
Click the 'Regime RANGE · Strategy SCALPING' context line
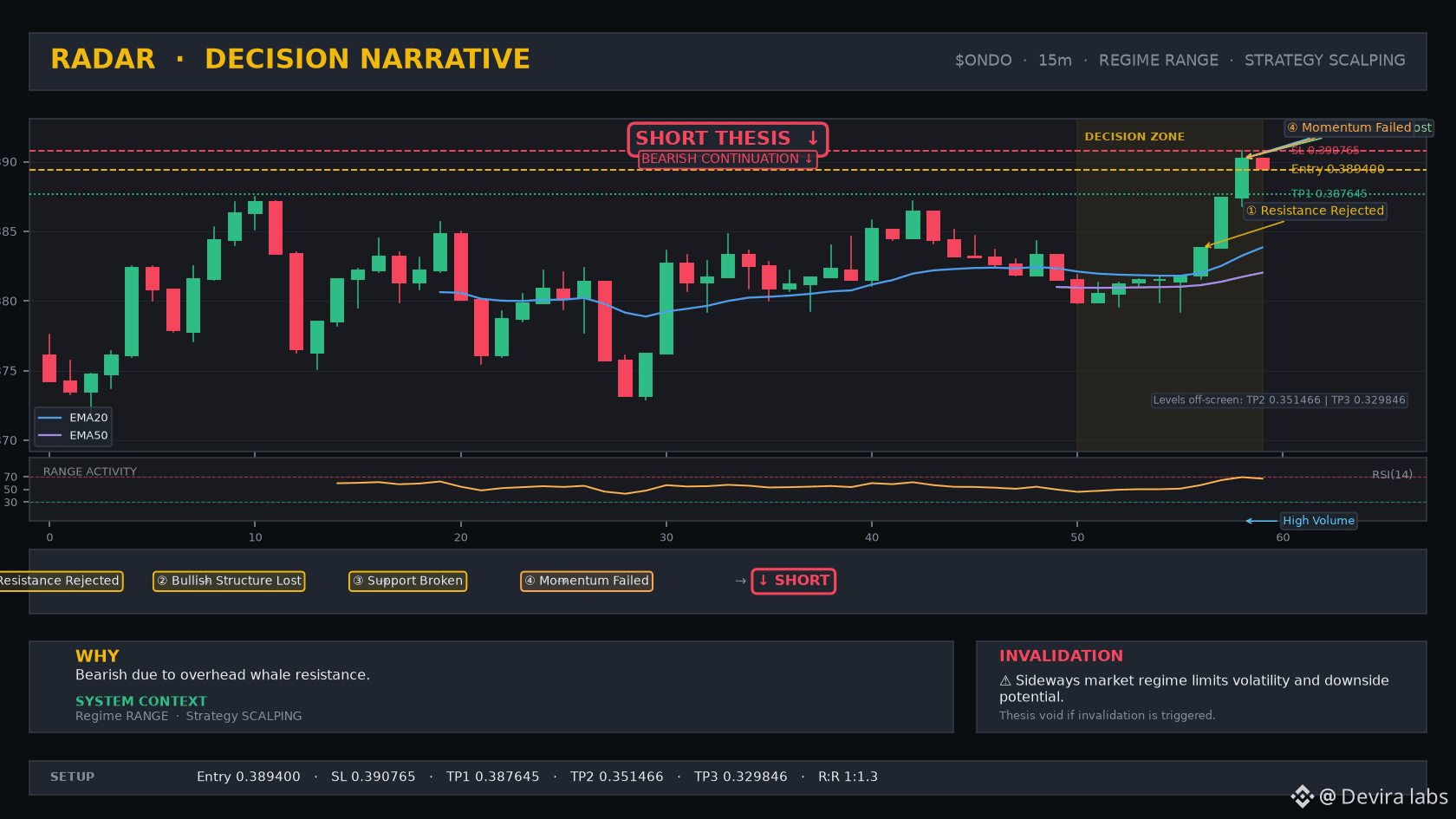(x=189, y=716)
